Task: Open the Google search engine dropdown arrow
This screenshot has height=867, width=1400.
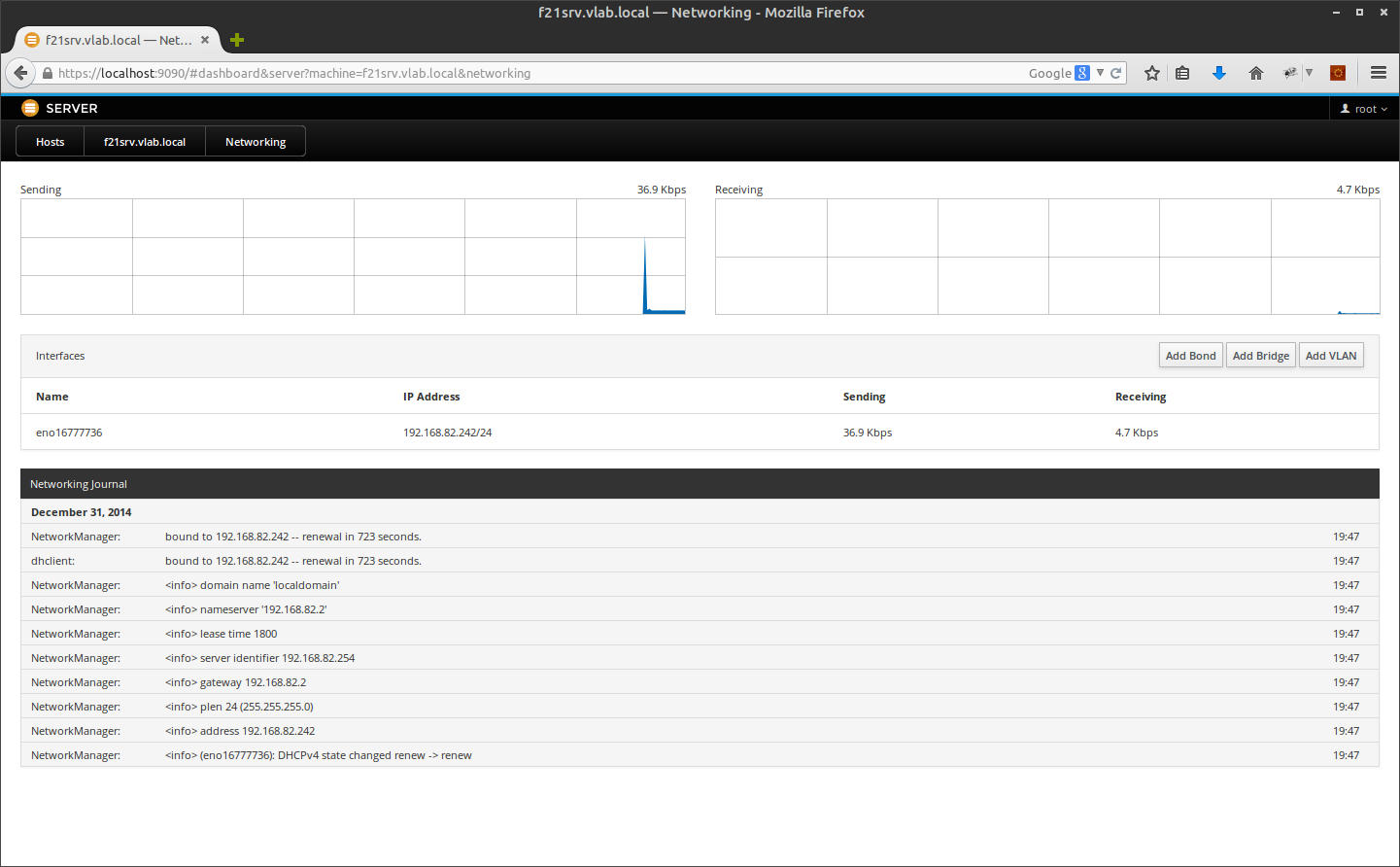Action: click(1100, 73)
